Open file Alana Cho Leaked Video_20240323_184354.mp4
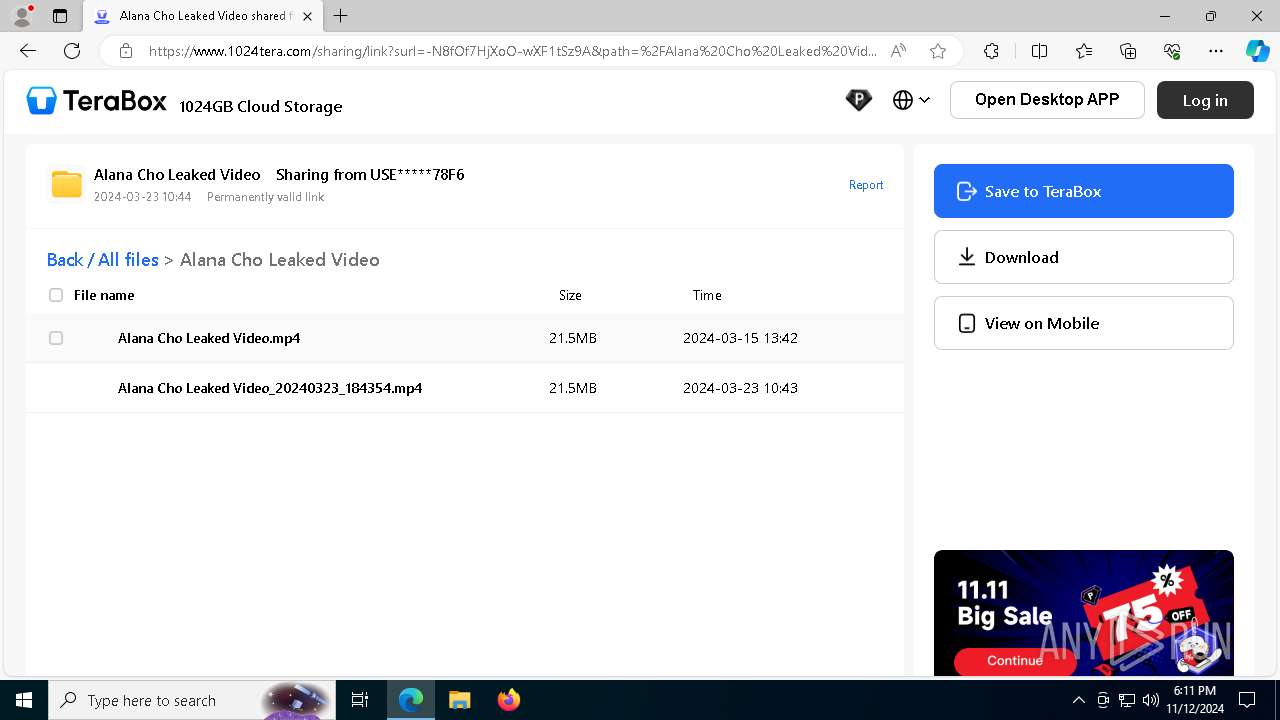The height and width of the screenshot is (720, 1280). point(270,388)
